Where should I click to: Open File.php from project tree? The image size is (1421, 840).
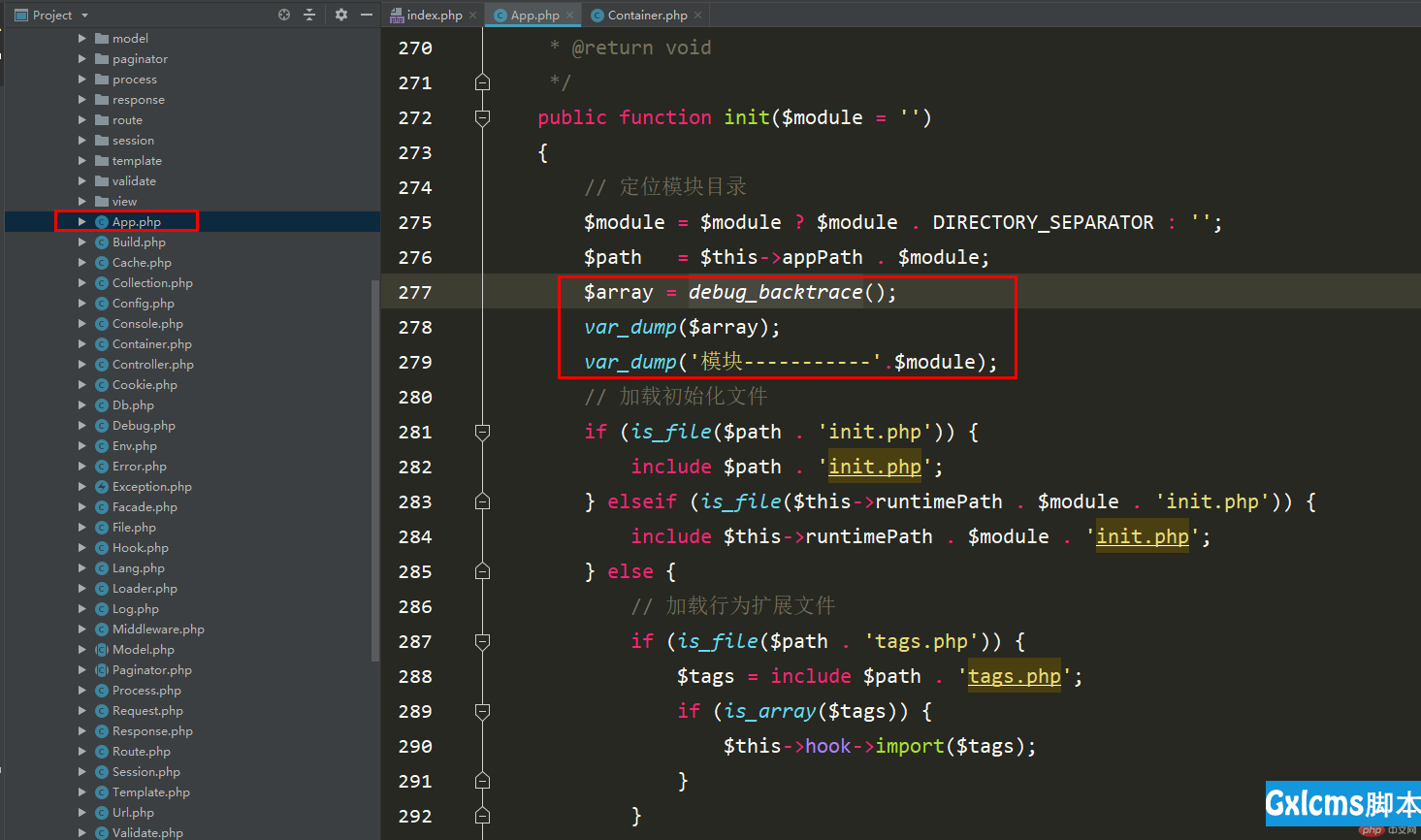pos(134,528)
